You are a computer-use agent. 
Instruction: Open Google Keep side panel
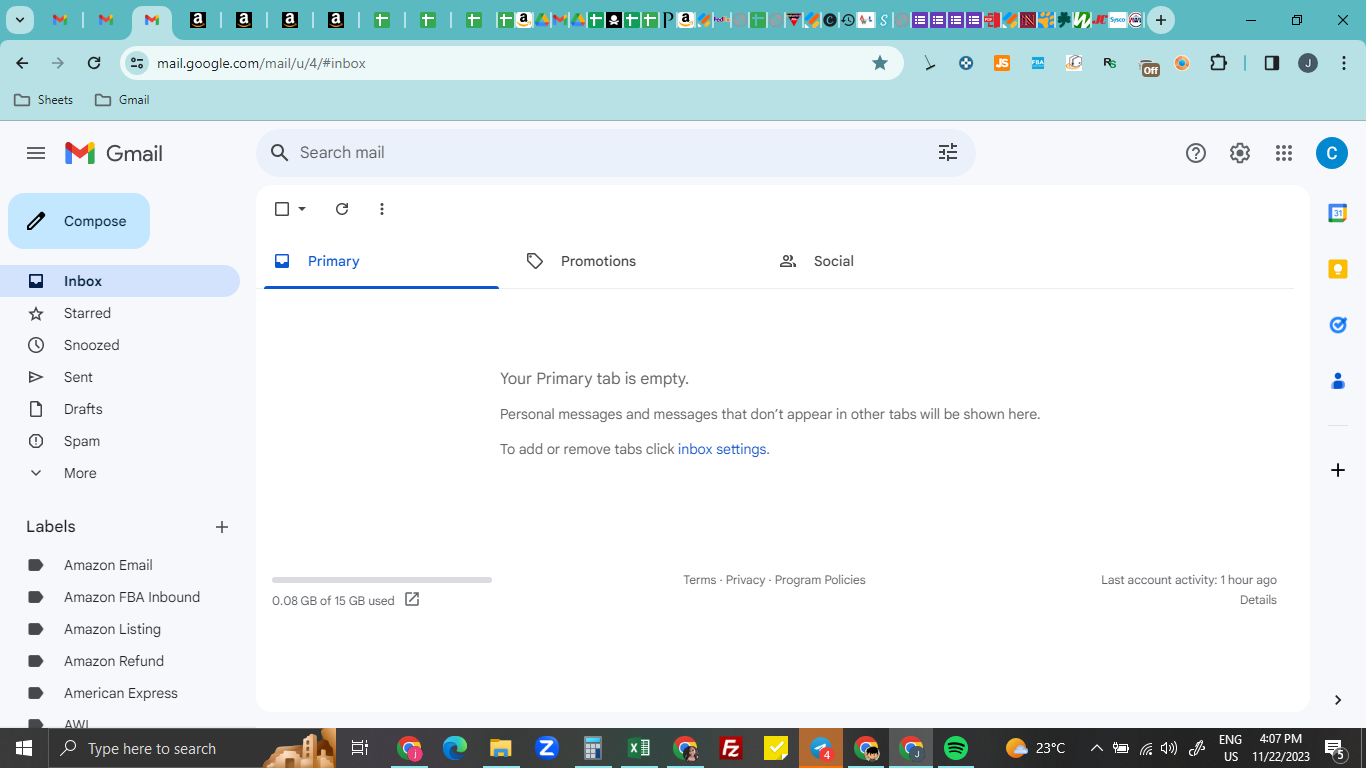tap(1338, 269)
